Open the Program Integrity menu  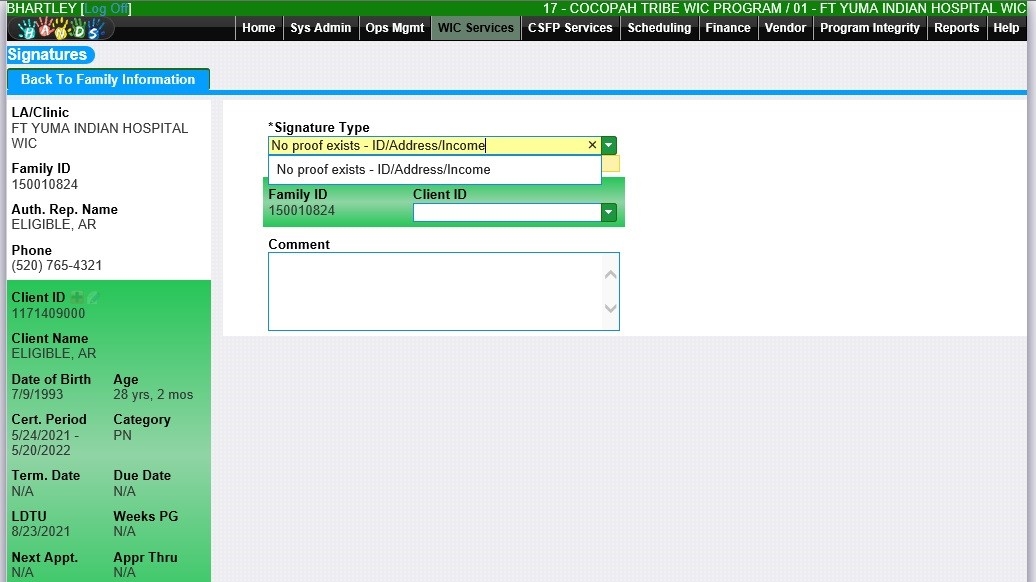[x=869, y=28]
